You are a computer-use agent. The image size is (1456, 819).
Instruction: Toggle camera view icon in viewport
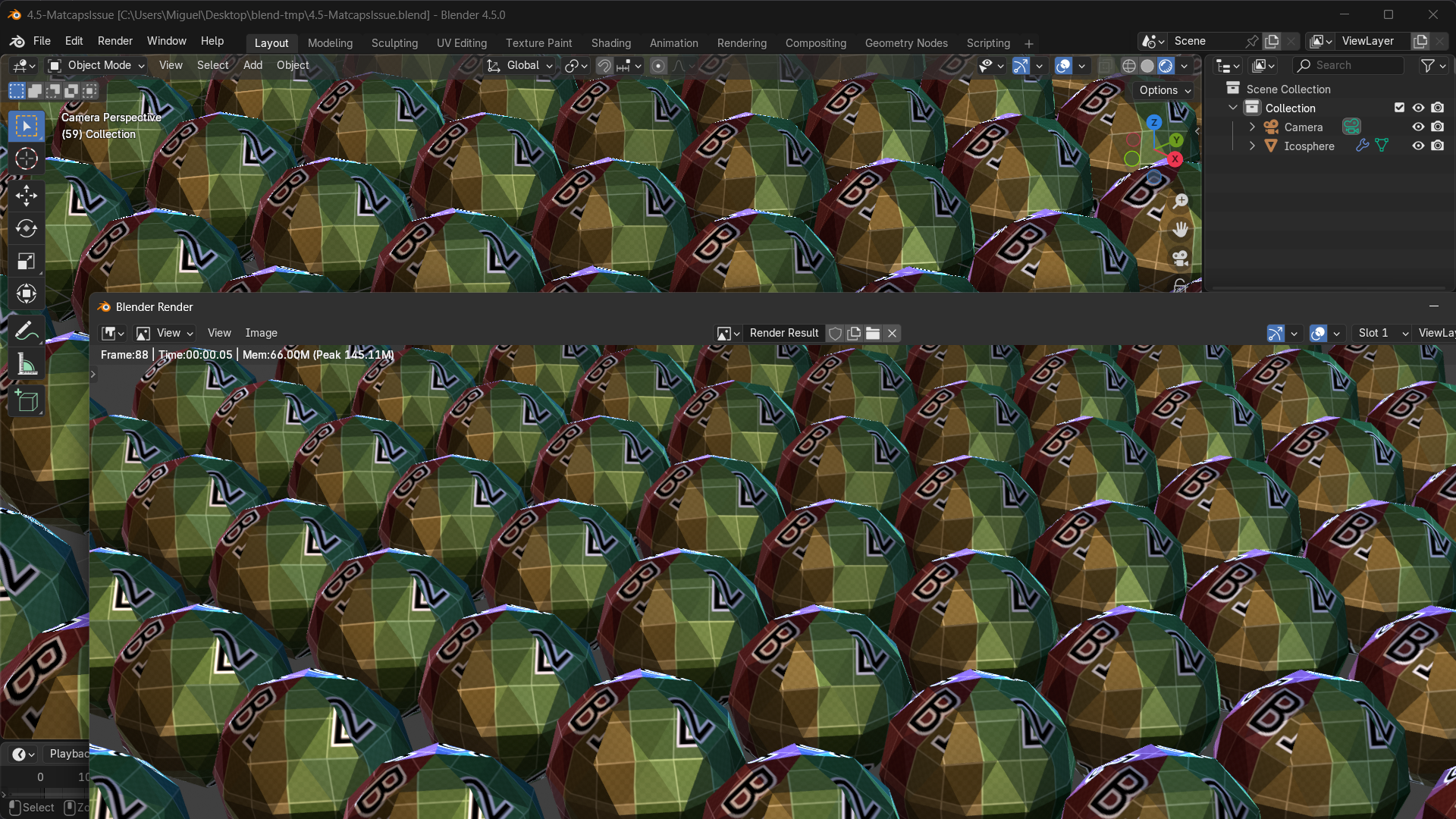pyautogui.click(x=1180, y=258)
